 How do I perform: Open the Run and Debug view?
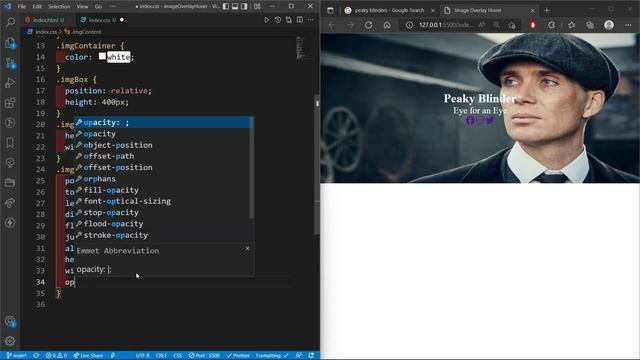pos(10,83)
